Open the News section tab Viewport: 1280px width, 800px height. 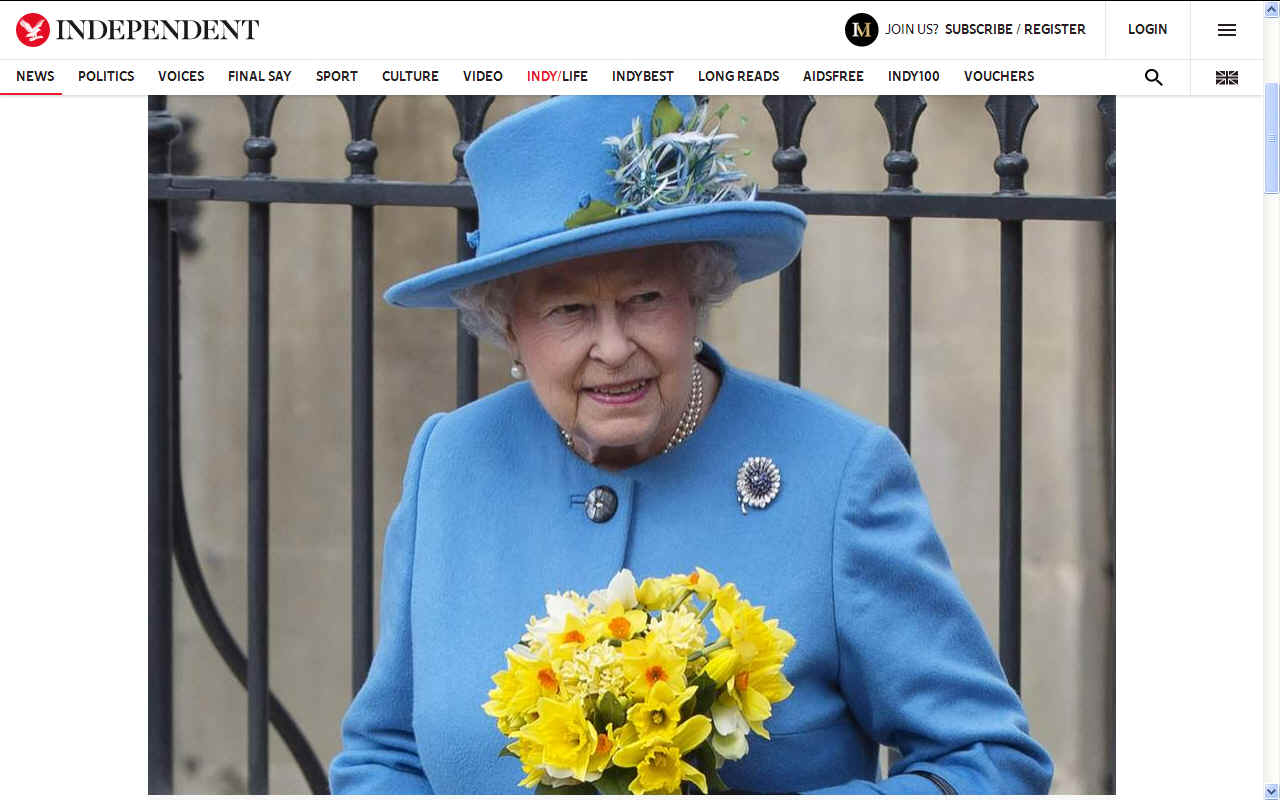(35, 76)
